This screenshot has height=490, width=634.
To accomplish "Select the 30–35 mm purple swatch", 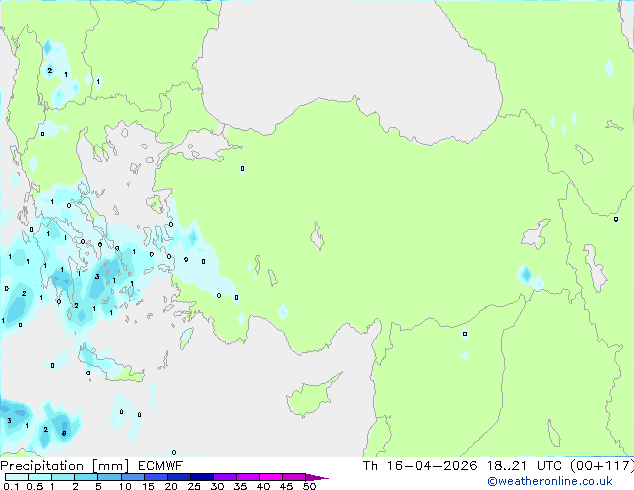I will (x=224, y=477).
